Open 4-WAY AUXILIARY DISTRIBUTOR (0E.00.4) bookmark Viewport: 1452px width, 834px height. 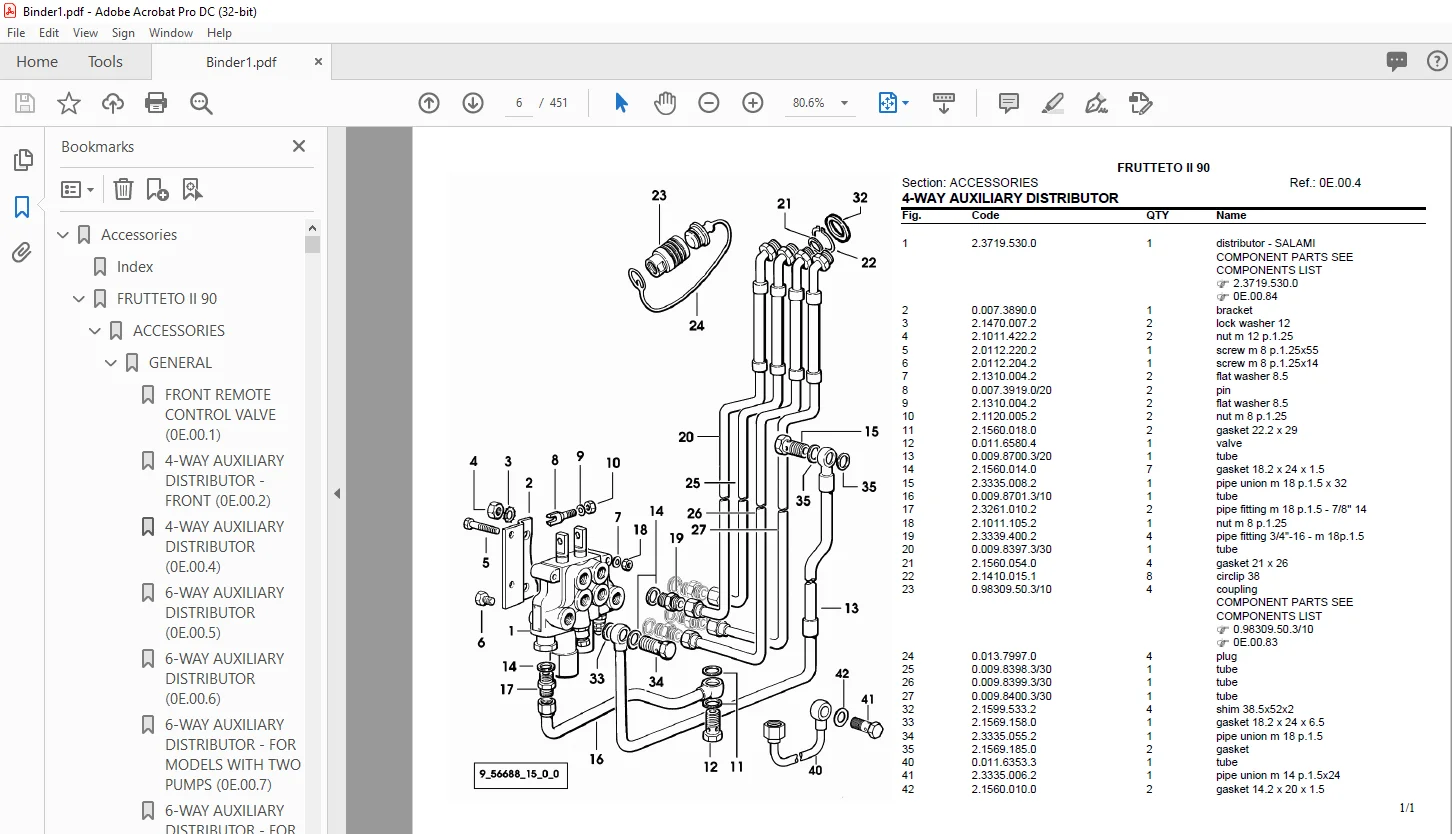[224, 547]
